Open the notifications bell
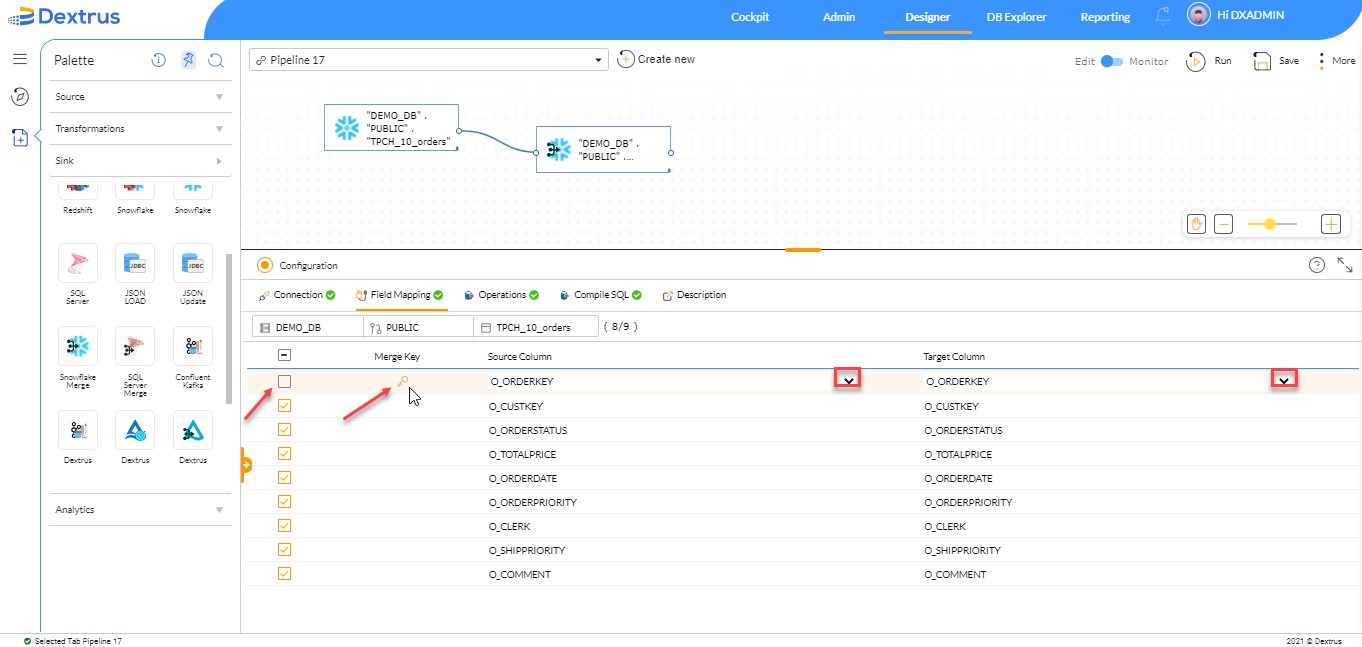The height and width of the screenshot is (647, 1362). [x=1163, y=16]
